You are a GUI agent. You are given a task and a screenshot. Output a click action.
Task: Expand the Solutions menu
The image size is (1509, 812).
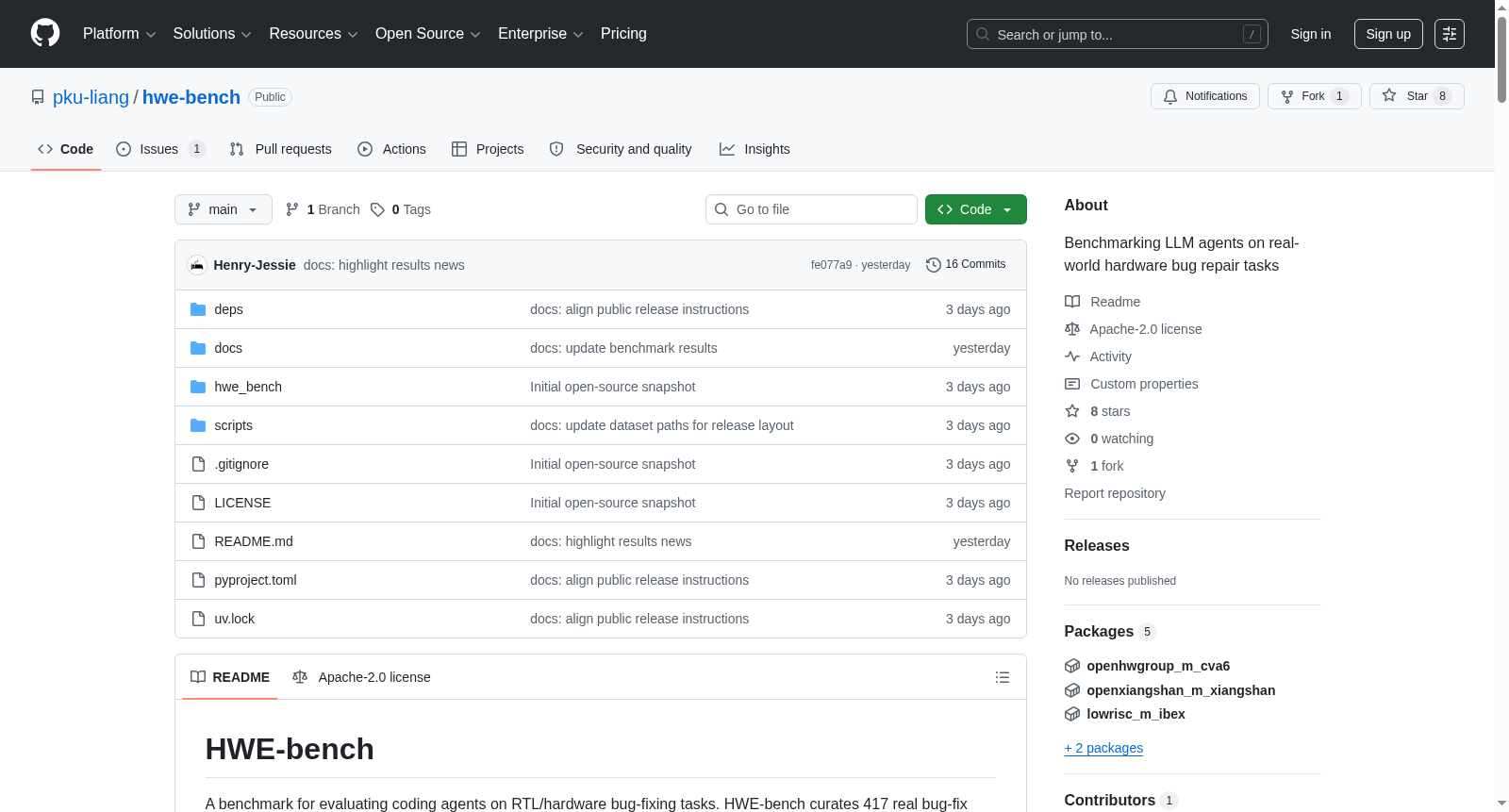(x=212, y=34)
